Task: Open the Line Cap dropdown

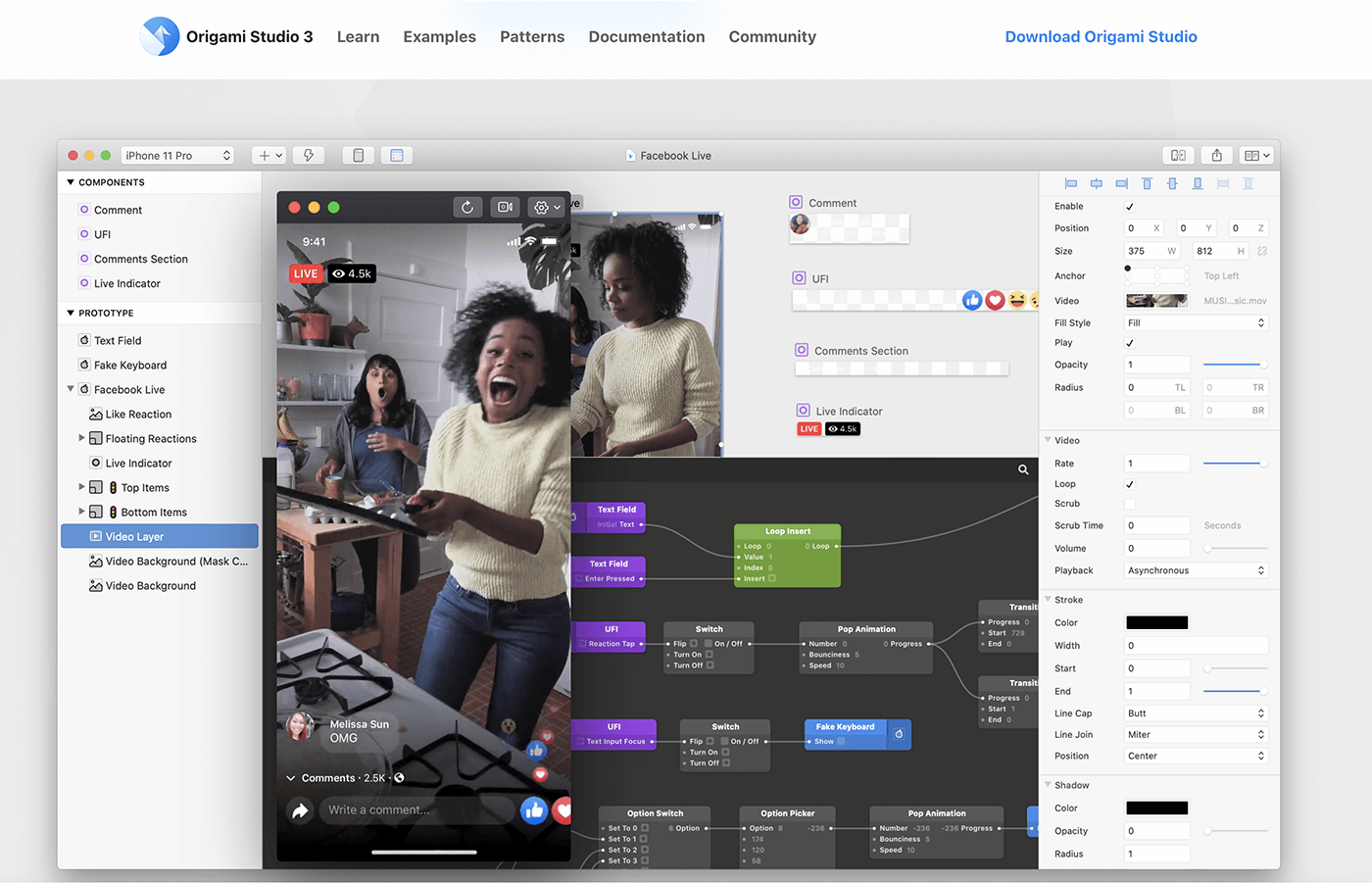Action: pos(1196,713)
